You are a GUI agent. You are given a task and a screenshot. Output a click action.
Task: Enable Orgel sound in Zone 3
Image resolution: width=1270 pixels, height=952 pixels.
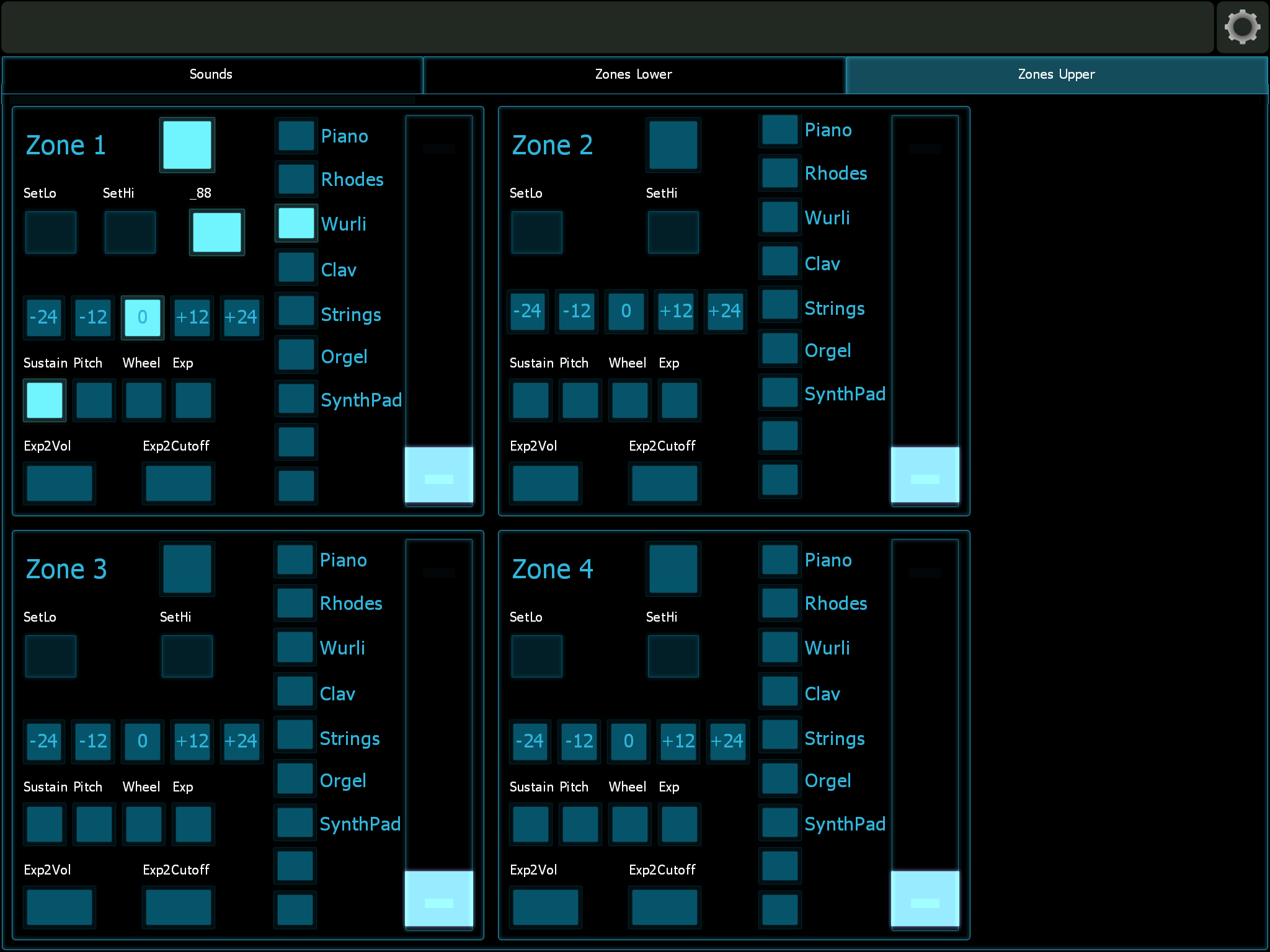(x=295, y=778)
